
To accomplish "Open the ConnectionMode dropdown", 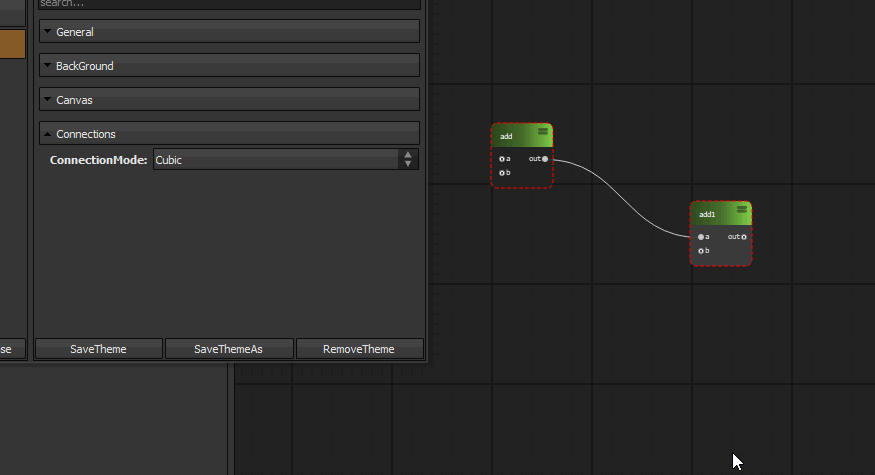I will [x=285, y=160].
